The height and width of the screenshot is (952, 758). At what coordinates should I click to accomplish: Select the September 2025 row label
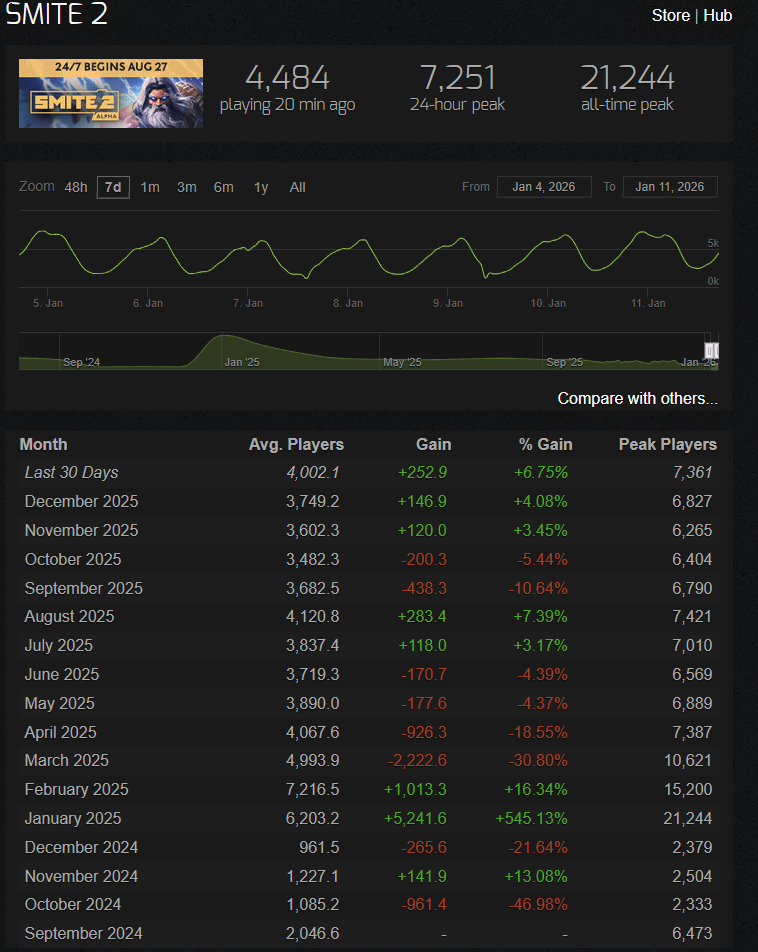click(83, 588)
